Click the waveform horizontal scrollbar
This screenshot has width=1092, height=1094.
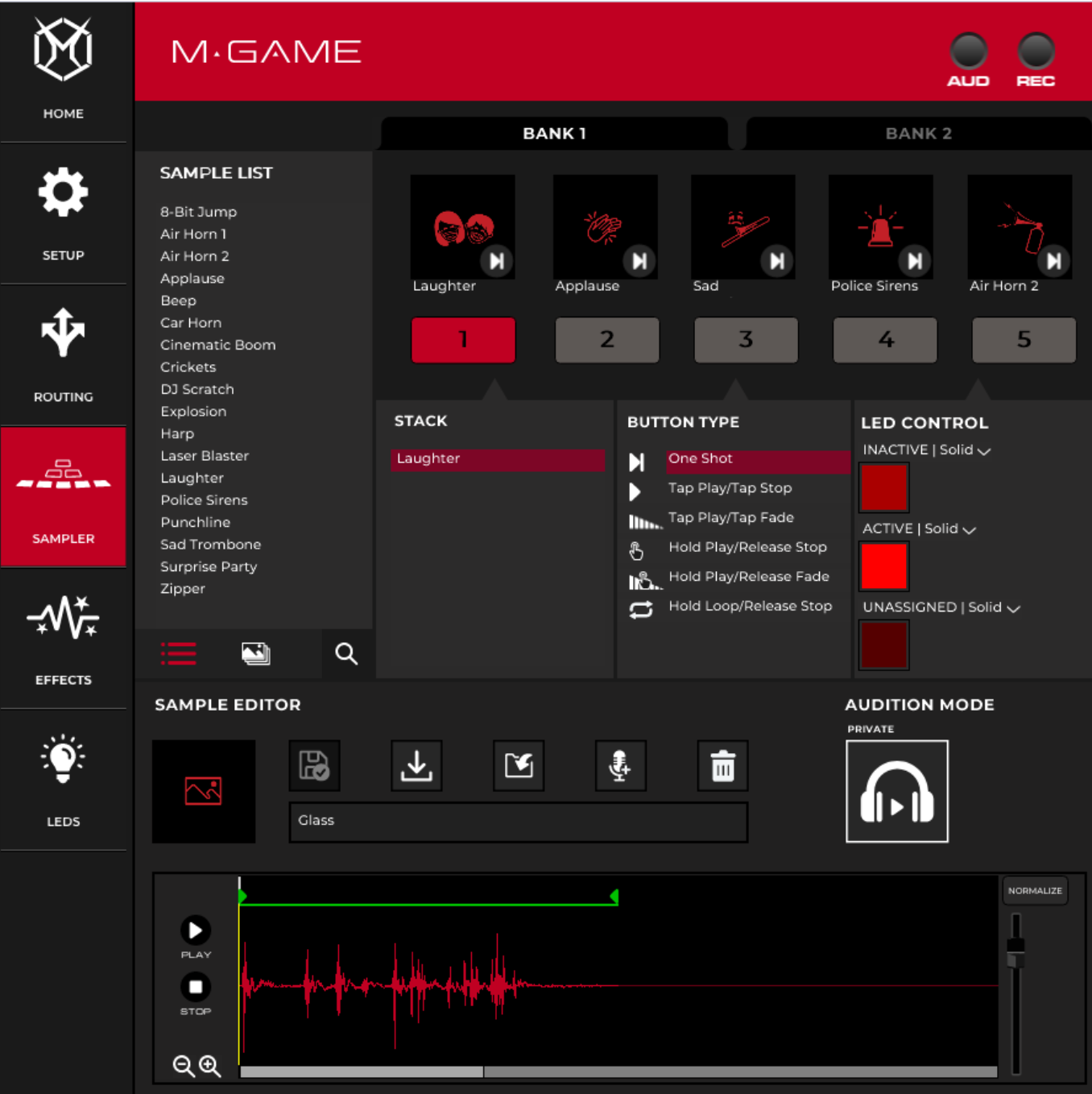click(362, 1071)
